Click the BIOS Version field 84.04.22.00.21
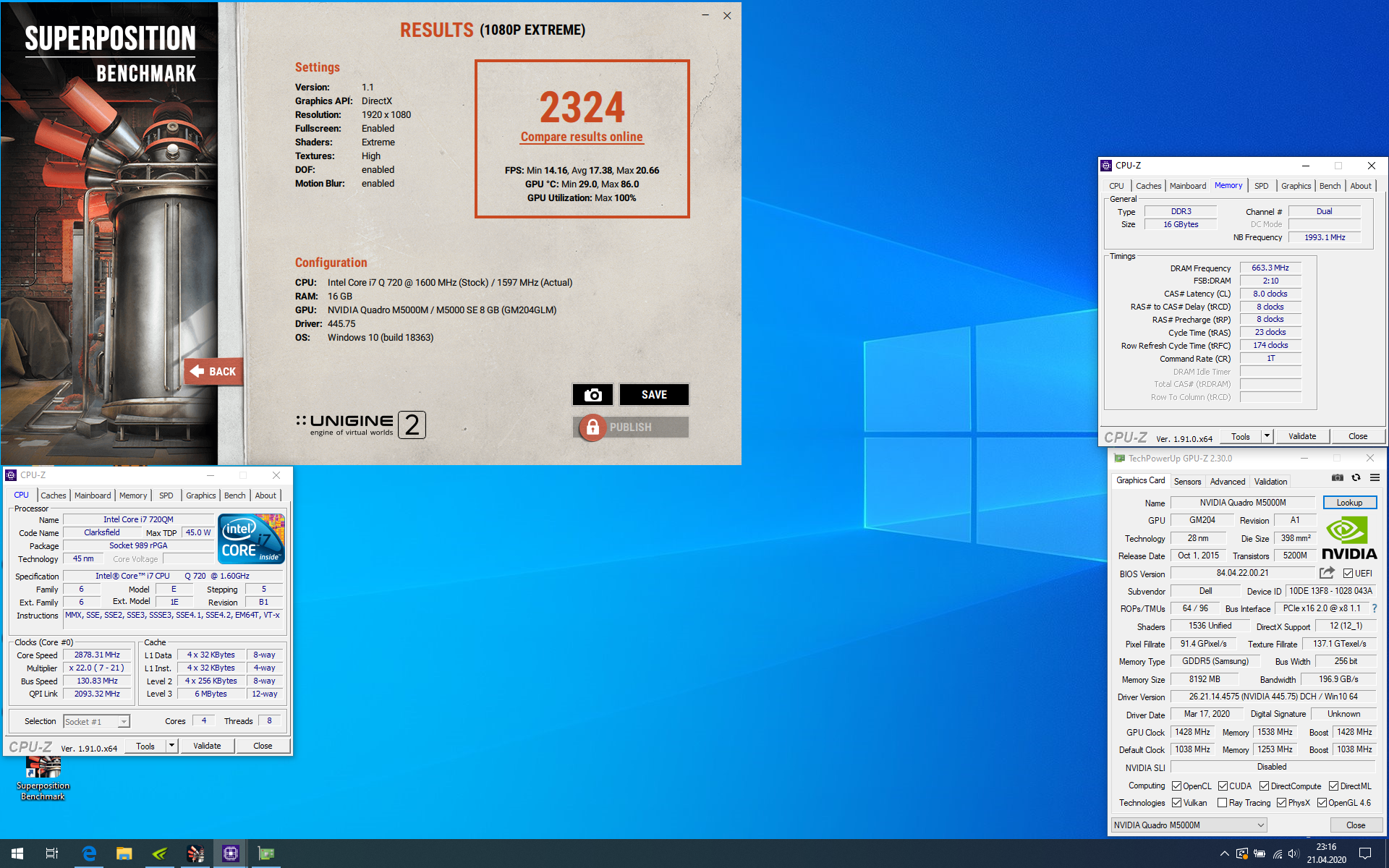 tap(1242, 573)
